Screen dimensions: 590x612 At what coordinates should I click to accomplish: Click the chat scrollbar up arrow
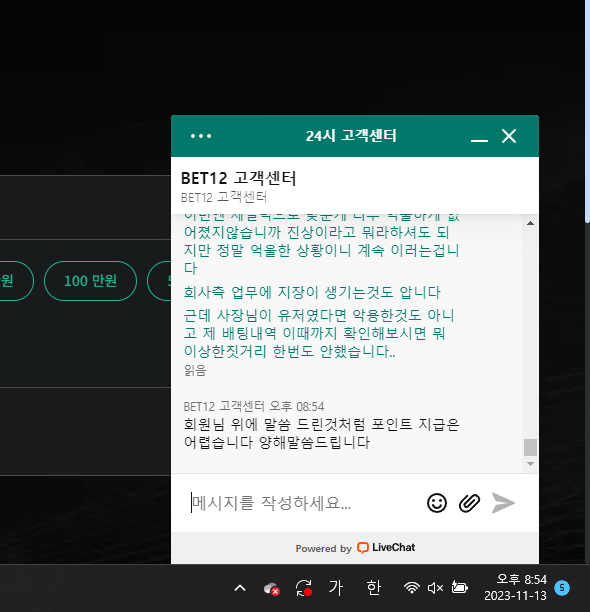pos(530,223)
